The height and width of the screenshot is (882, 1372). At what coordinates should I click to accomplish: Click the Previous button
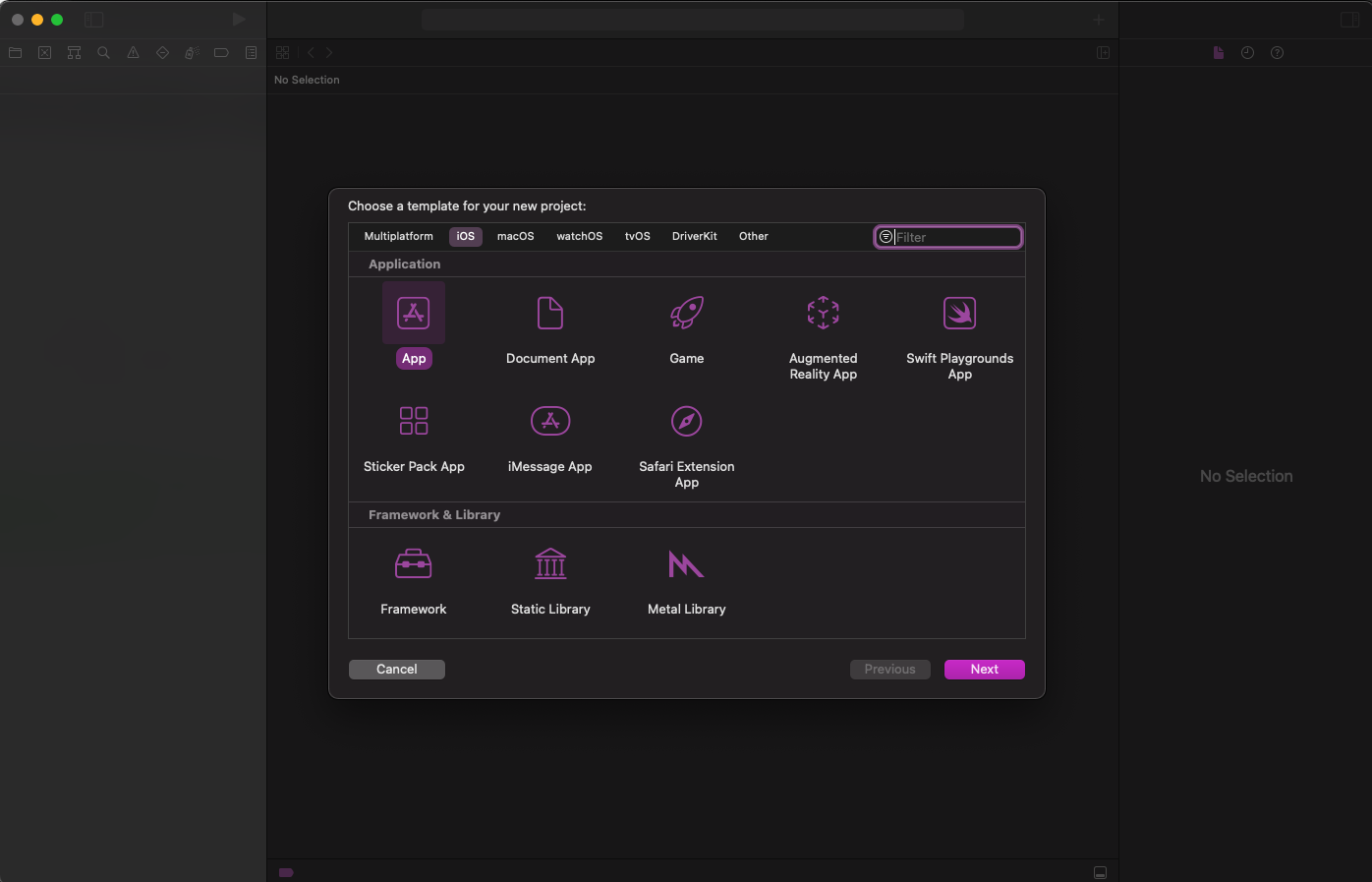pyautogui.click(x=890, y=670)
